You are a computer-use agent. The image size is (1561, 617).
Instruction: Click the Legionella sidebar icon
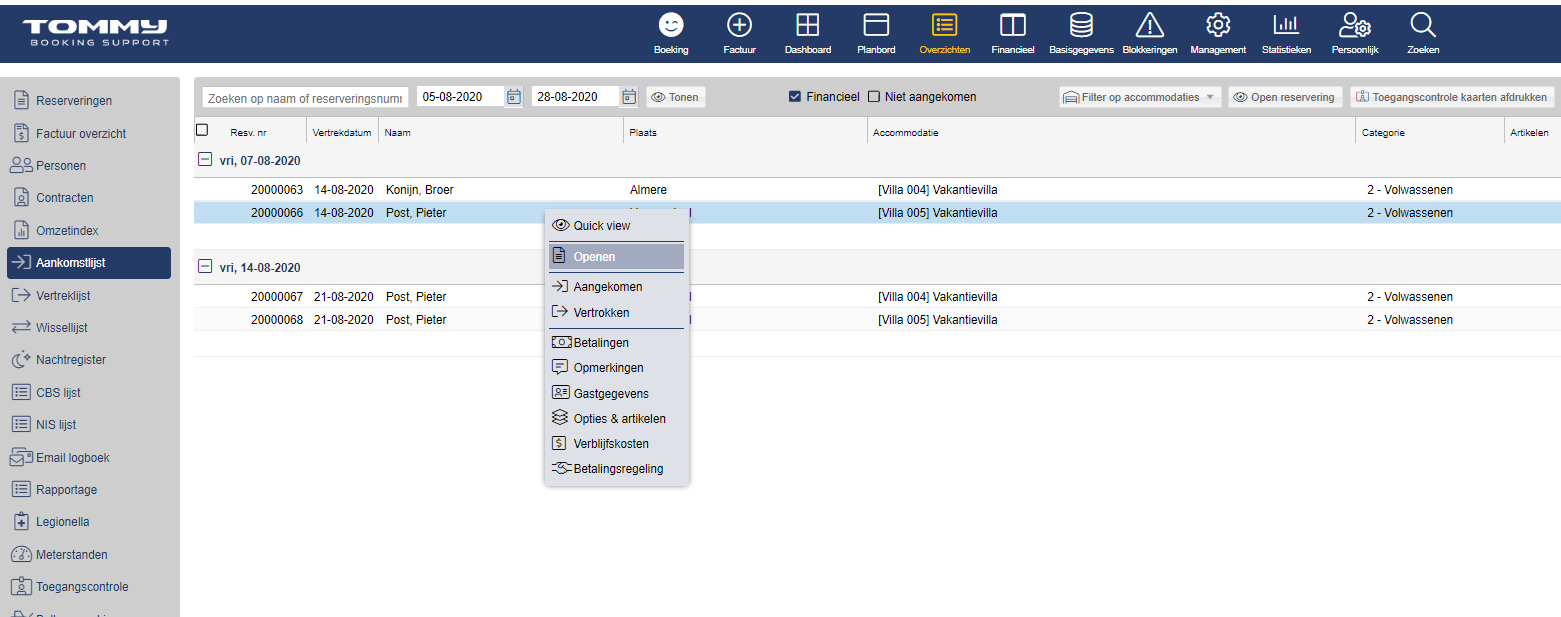(x=21, y=521)
